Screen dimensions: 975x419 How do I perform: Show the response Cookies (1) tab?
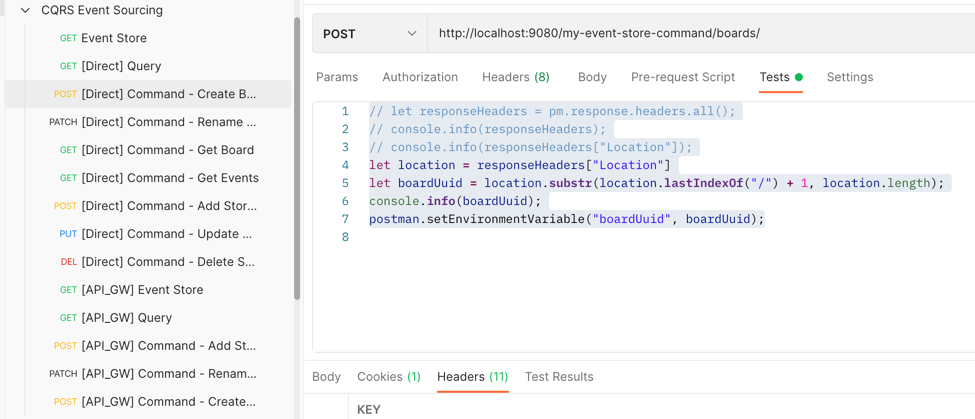click(x=388, y=377)
